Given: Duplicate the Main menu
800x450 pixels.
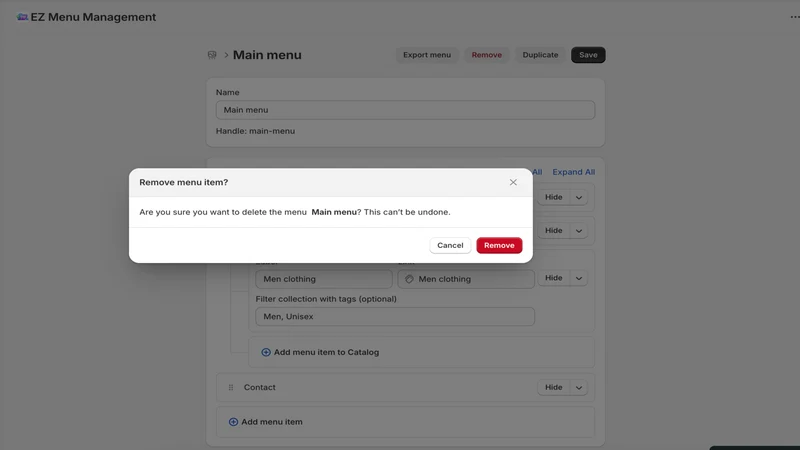Looking at the screenshot, I should tap(540, 55).
